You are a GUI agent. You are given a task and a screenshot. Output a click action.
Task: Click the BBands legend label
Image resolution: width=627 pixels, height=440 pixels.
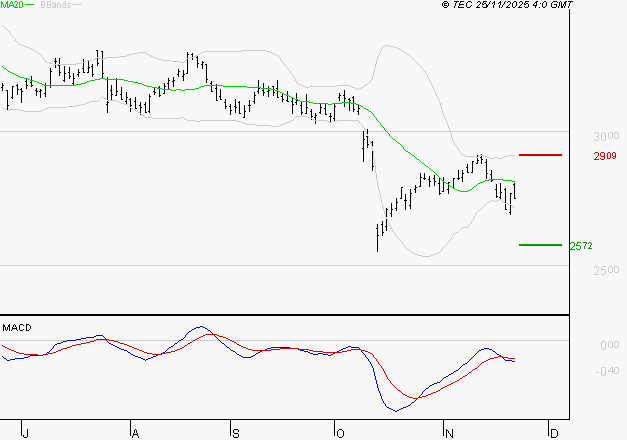56,5
